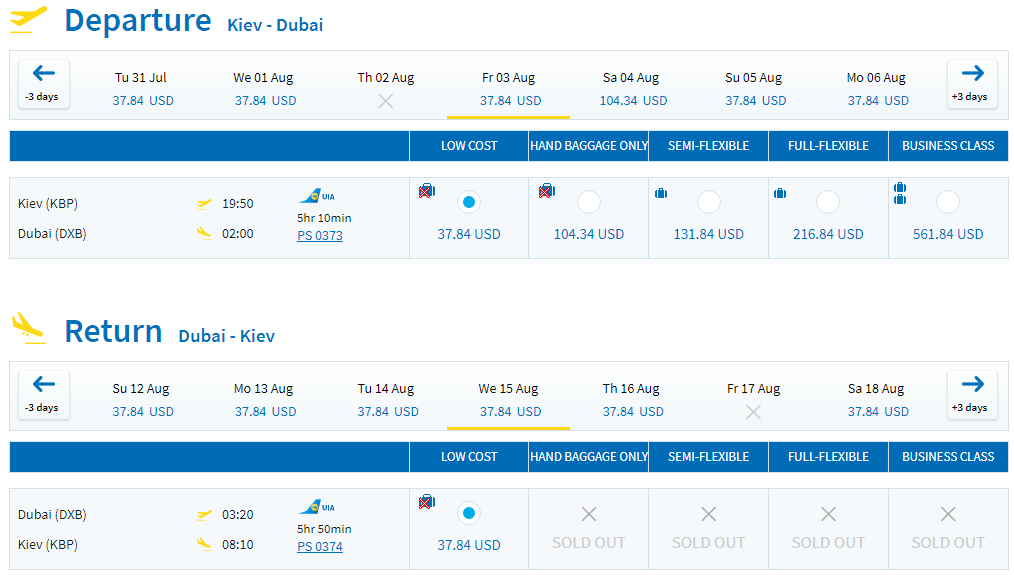Viewport: 1014px width, 575px height.
Task: Select Sa 04 Aug departure at 104.34 USD
Action: 632,89
